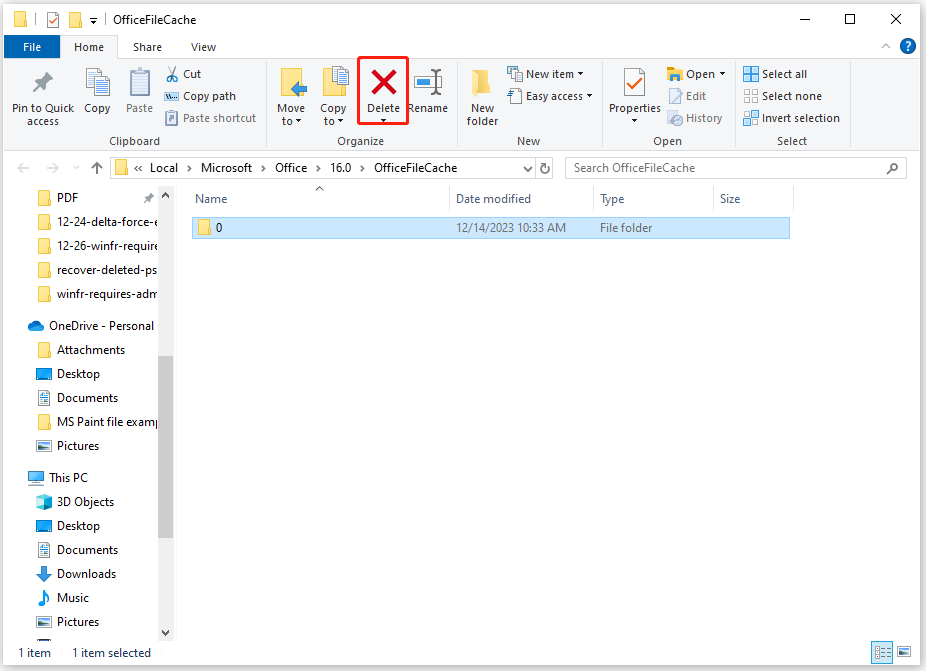Click Local in the address breadcrumb

[164, 168]
